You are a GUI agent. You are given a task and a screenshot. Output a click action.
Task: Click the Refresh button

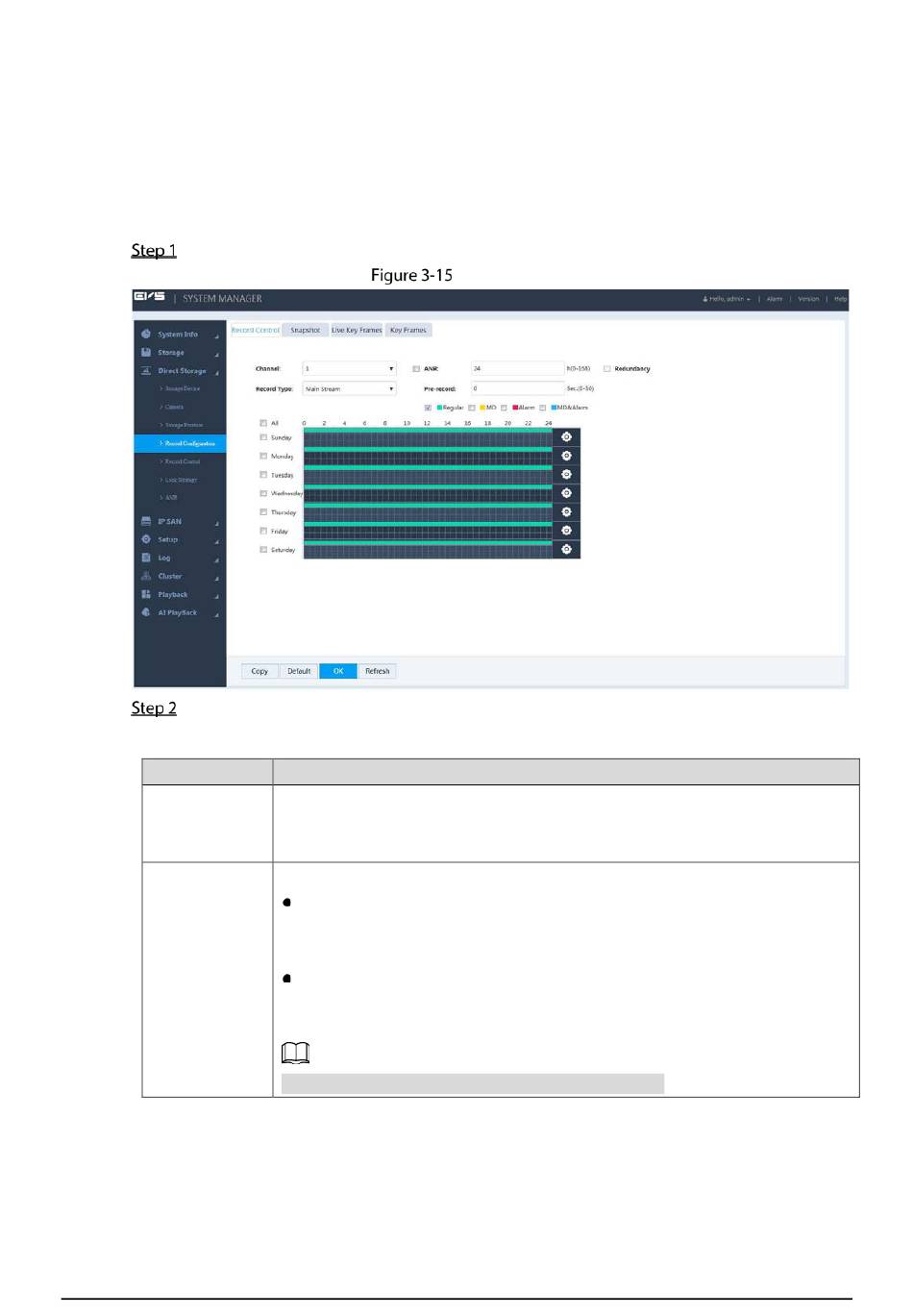[x=378, y=671]
